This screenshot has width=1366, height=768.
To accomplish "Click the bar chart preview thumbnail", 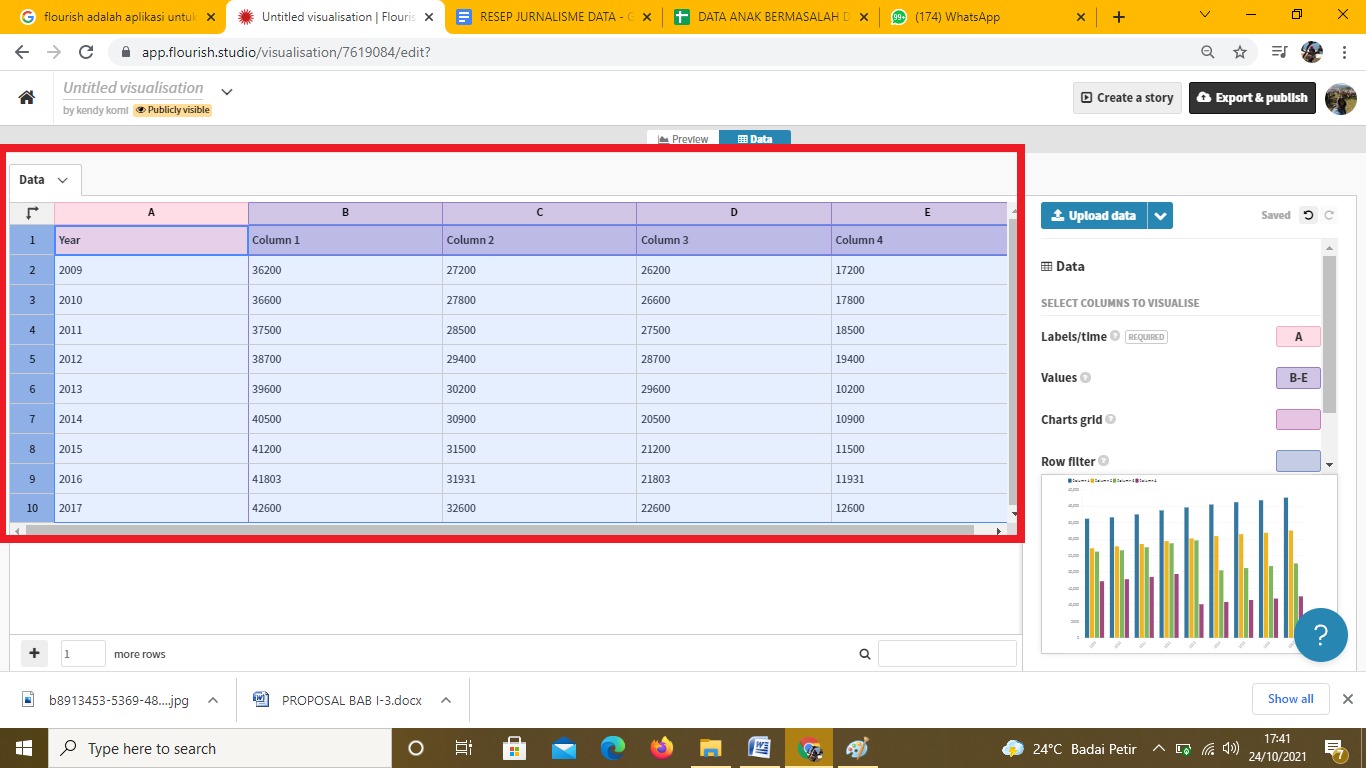I will 1188,563.
